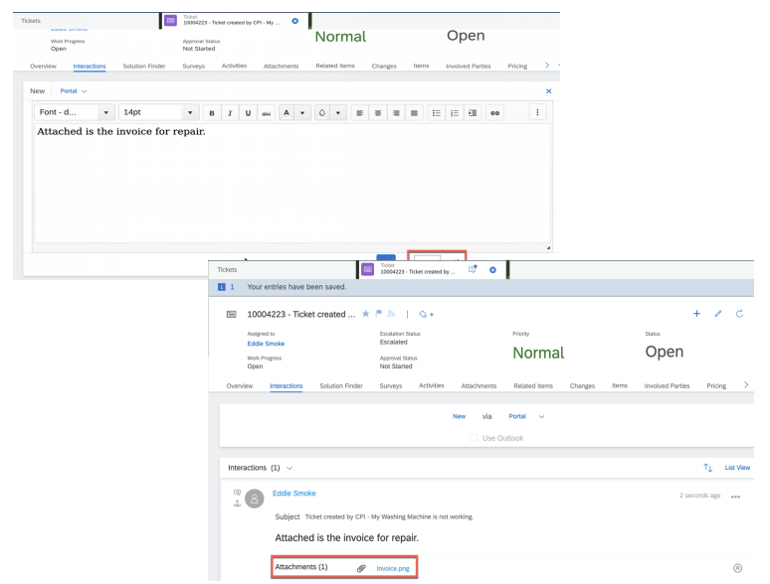The width and height of the screenshot is (770, 584).
Task: Click into the message text area
Action: (x=292, y=183)
